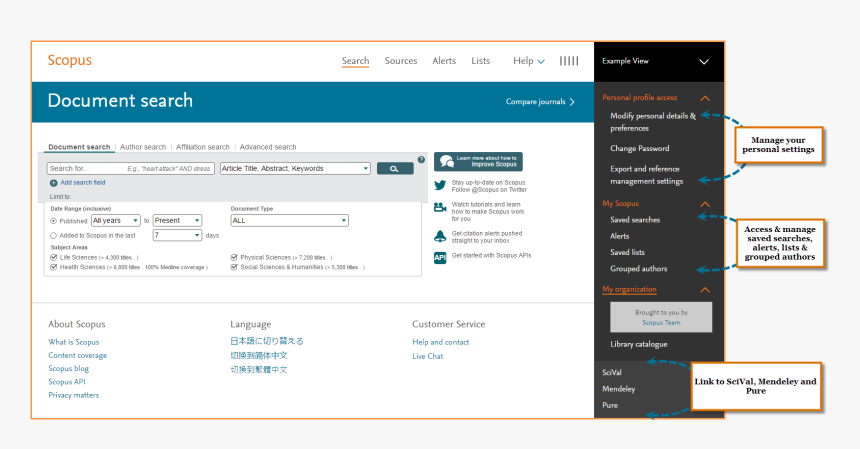Open Modify personal details & preferences
The height and width of the screenshot is (449, 860).
pos(653,122)
